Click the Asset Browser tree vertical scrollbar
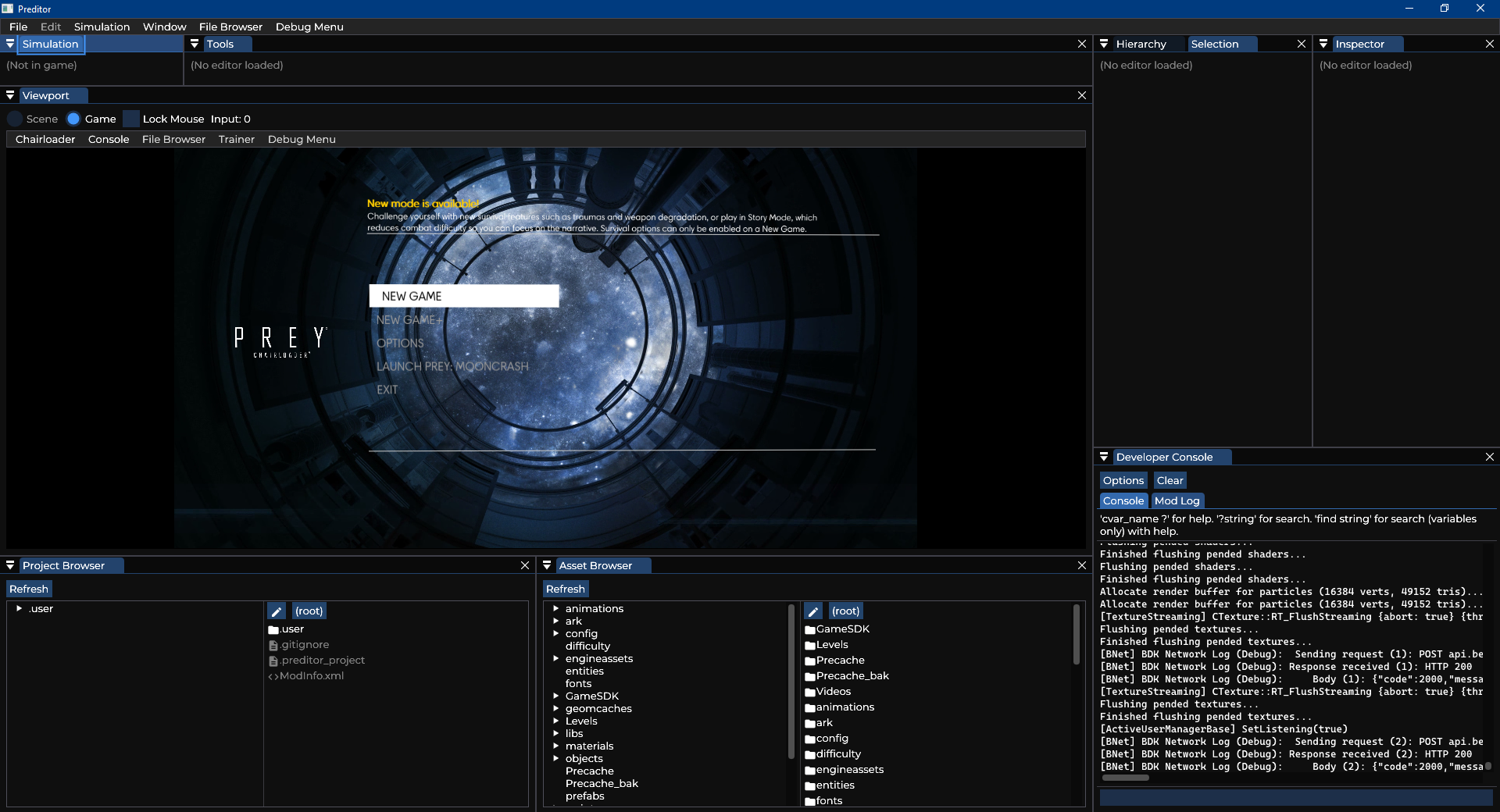This screenshot has height=812, width=1500. (791, 680)
